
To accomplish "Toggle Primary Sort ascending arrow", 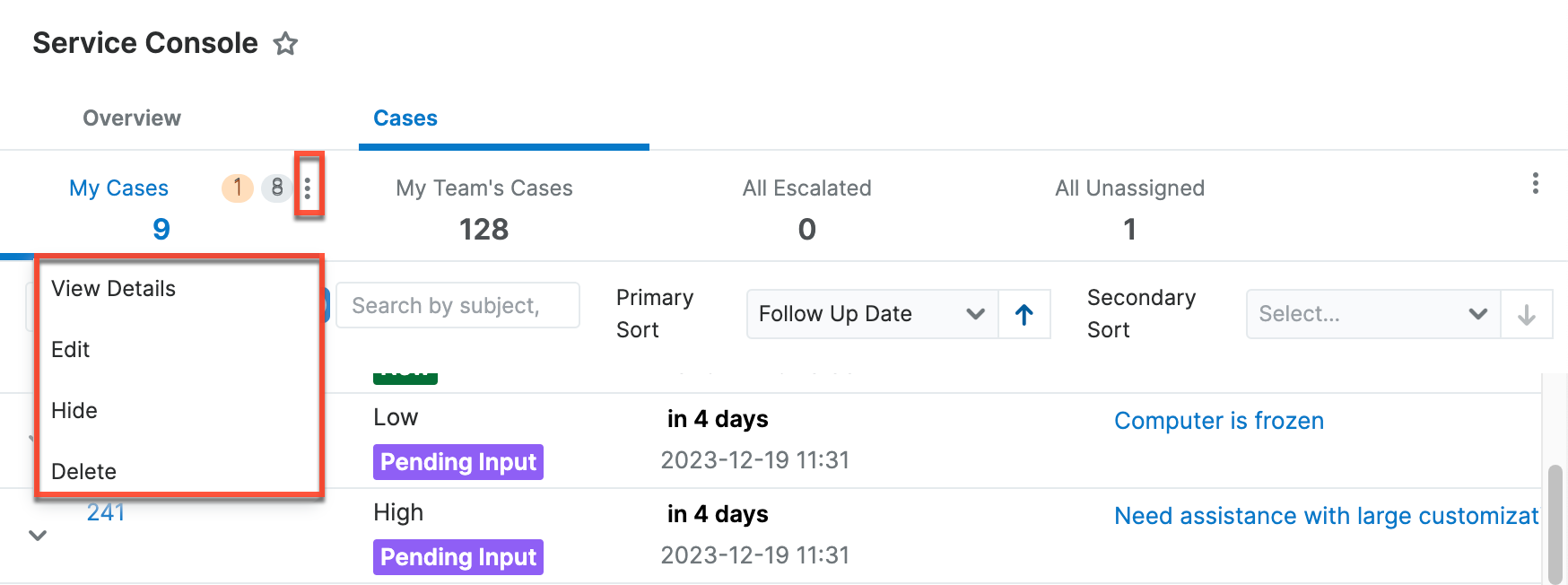I will tap(1024, 314).
